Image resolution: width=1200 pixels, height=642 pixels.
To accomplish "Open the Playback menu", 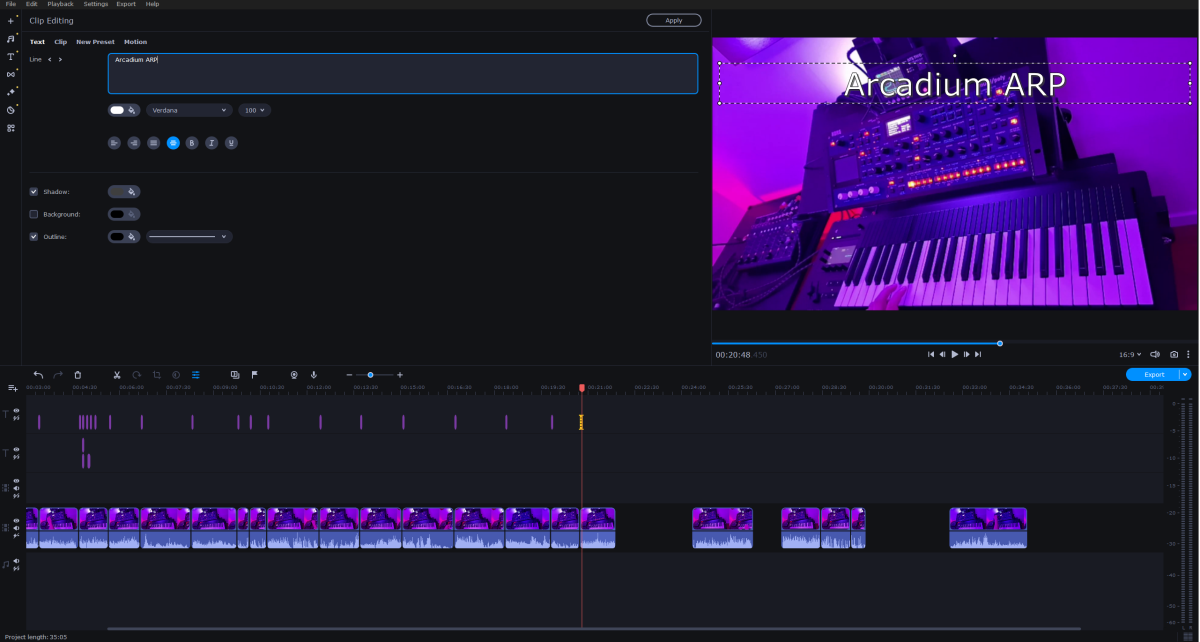I will 61,4.
